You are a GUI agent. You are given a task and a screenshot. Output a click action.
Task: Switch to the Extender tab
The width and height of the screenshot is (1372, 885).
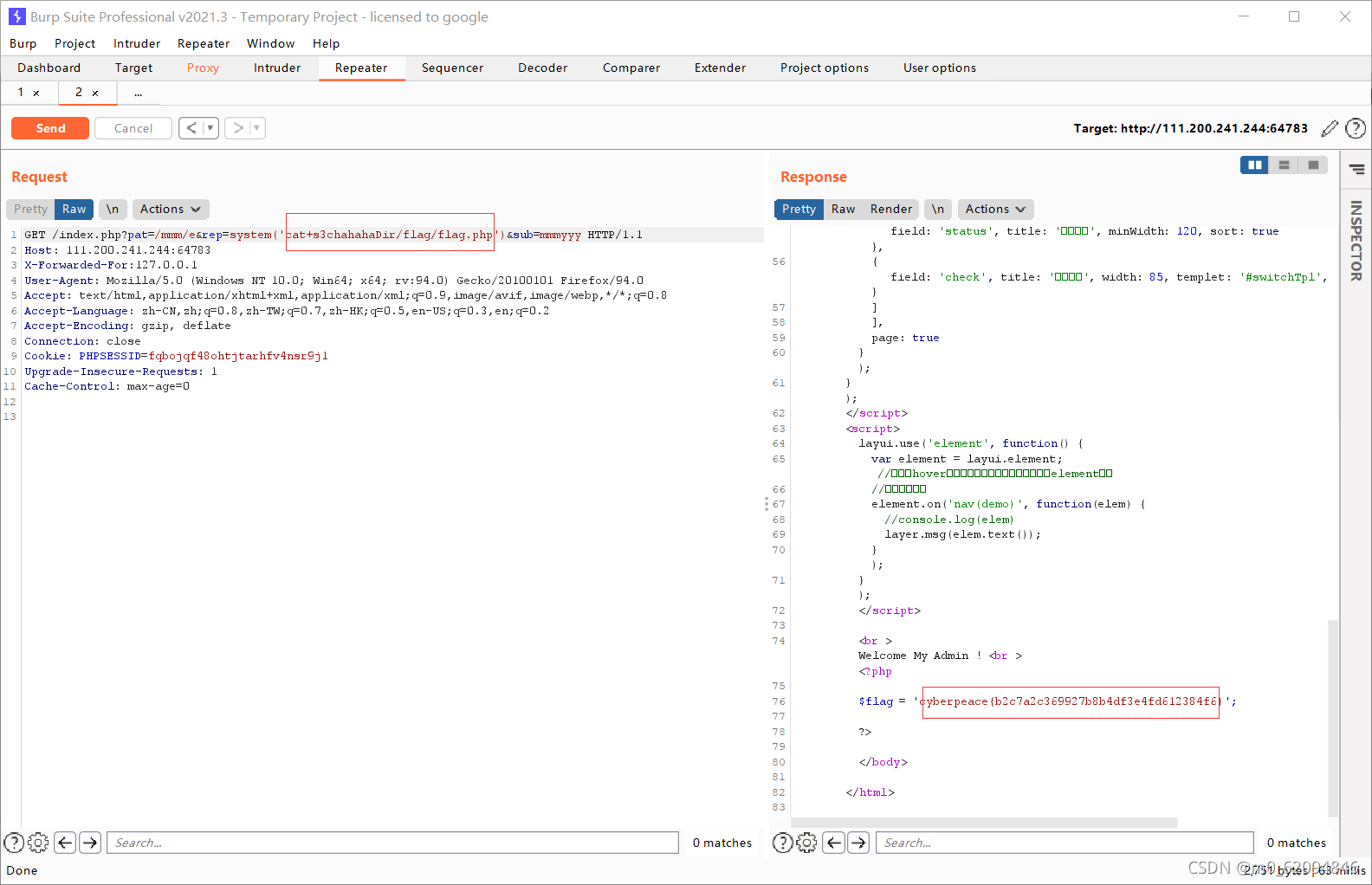click(x=720, y=68)
